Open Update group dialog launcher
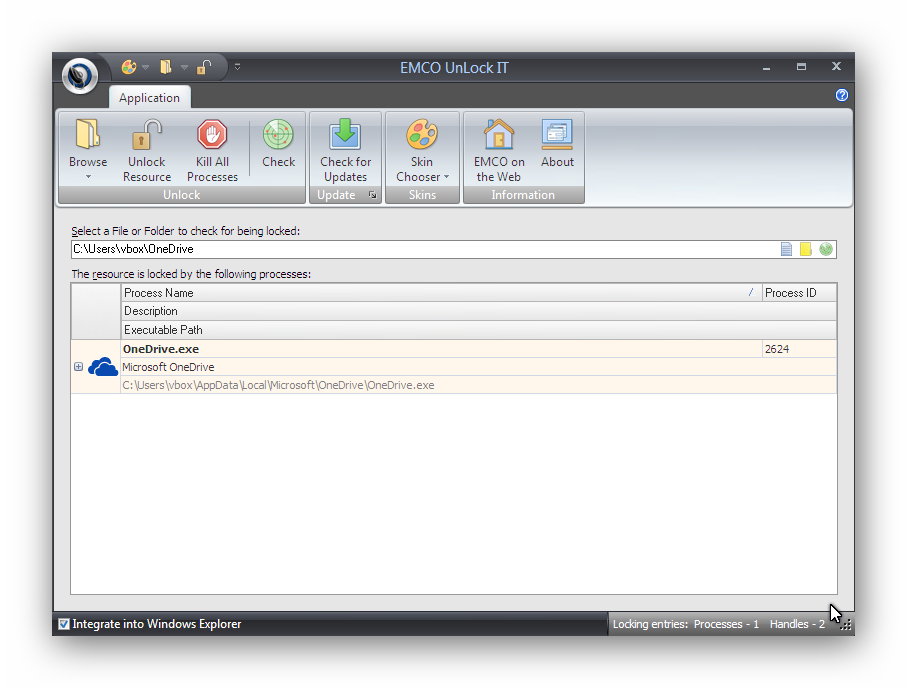Viewport: 907px width, 688px height. (373, 195)
